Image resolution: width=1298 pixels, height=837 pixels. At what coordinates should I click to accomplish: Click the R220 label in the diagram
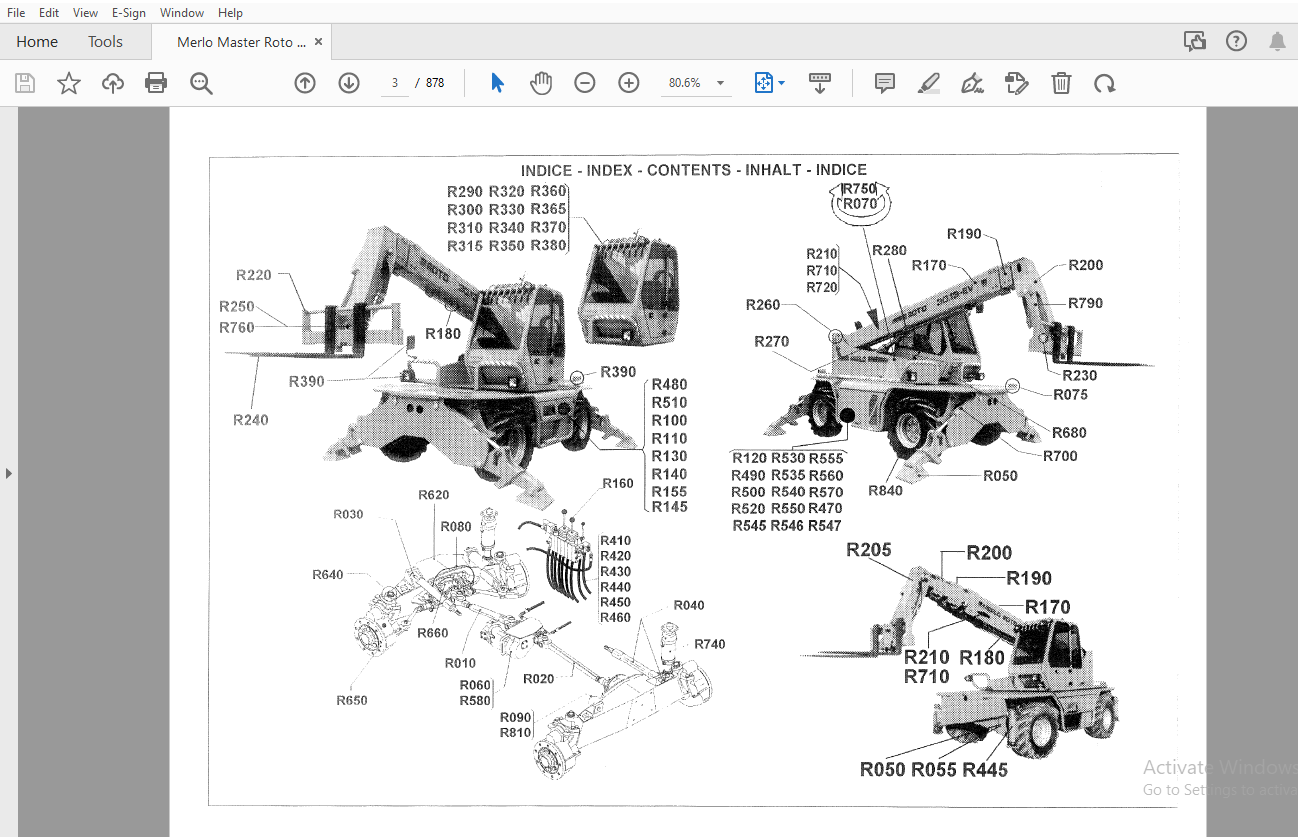coord(254,275)
